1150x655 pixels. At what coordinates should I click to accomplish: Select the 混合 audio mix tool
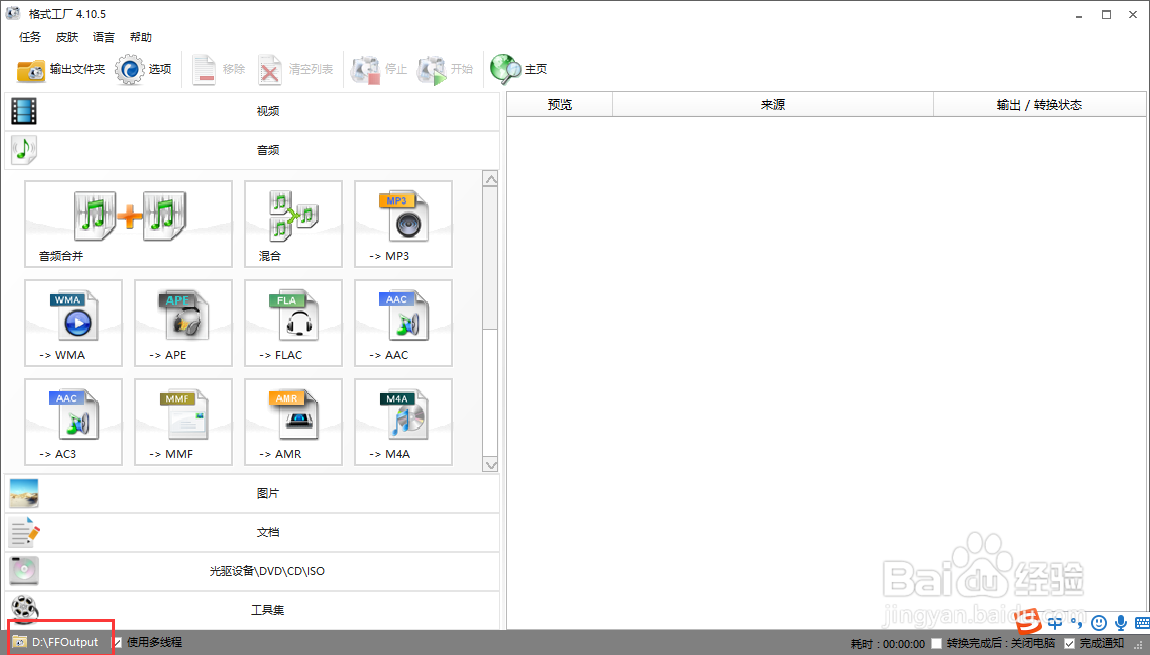[293, 224]
